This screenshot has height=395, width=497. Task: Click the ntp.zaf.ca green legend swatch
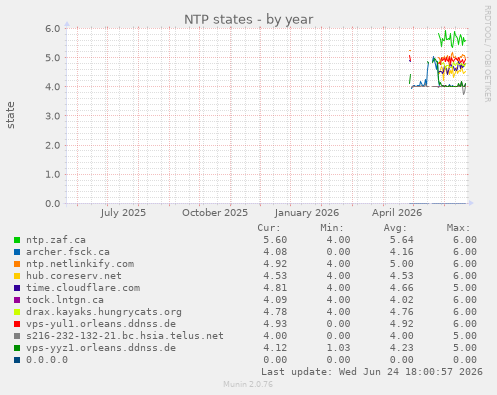17,240
